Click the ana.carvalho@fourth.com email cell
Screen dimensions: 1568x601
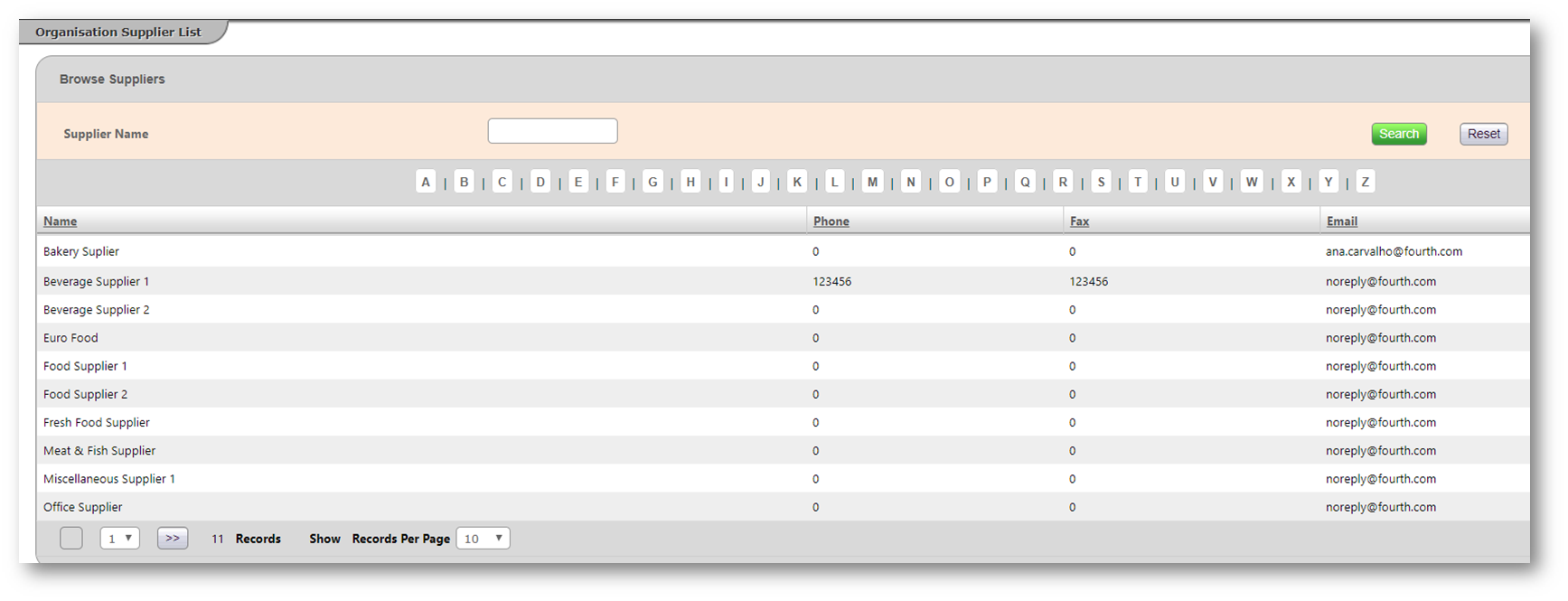(x=1394, y=251)
